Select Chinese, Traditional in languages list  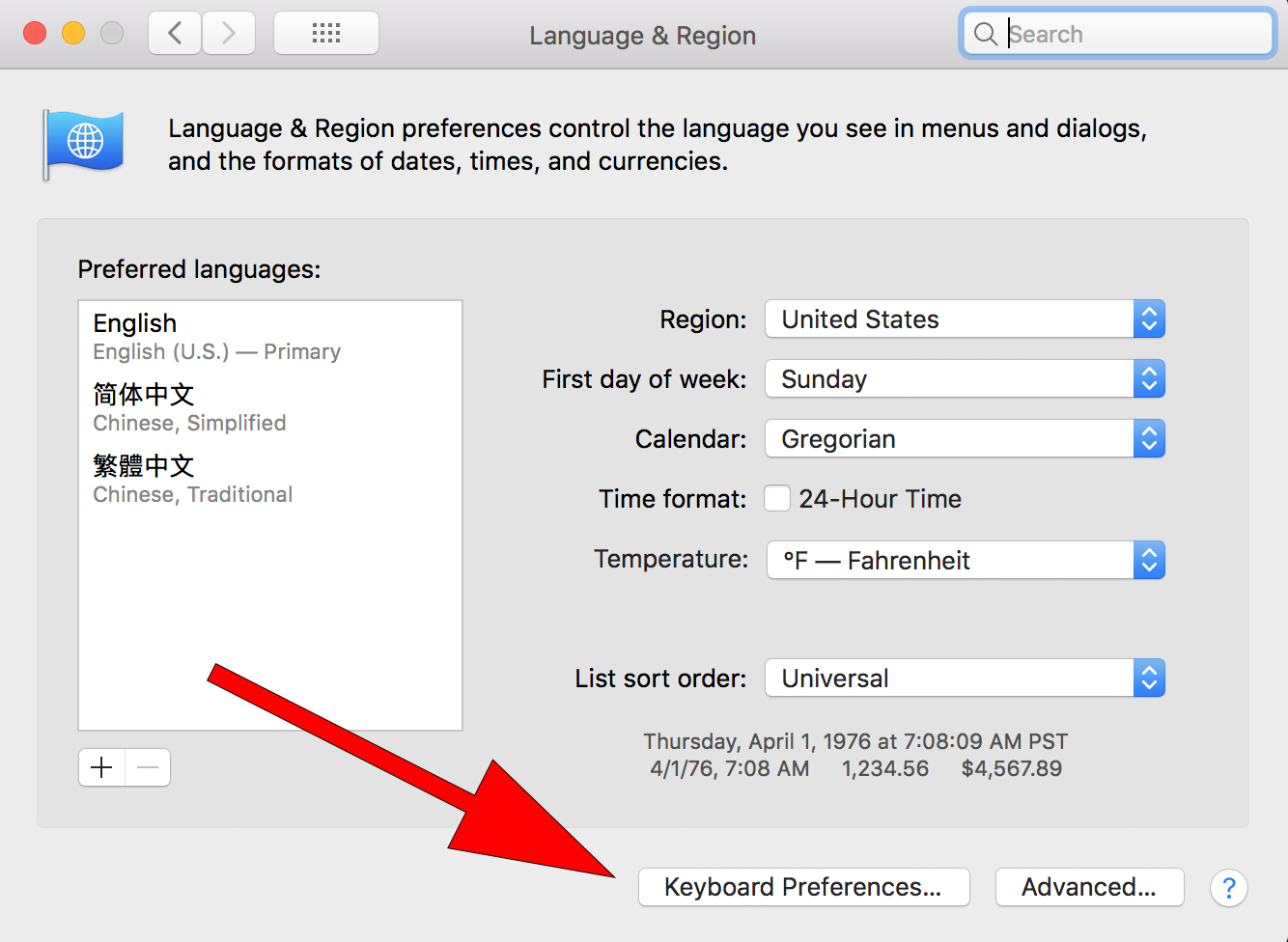click(192, 479)
